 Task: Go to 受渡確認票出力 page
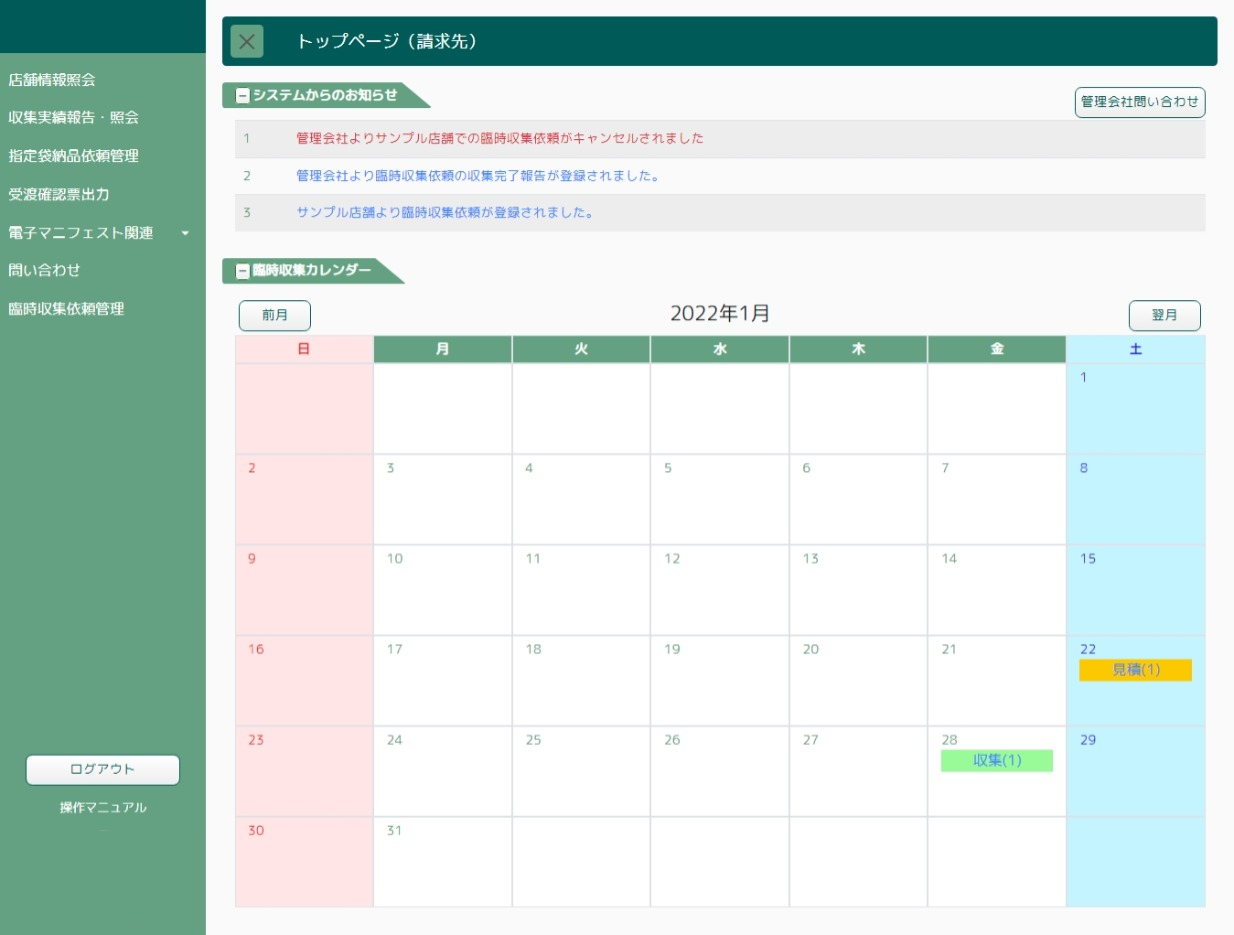(x=58, y=194)
